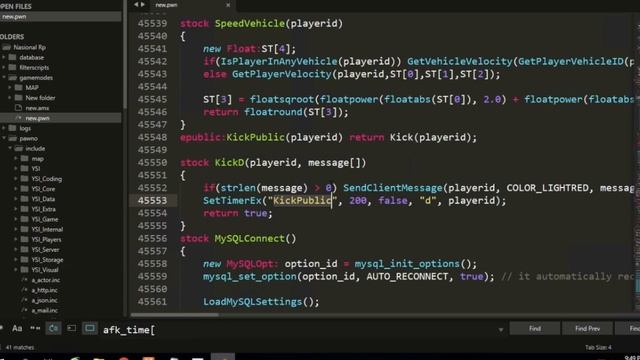Click the logs folder icon
Image resolution: width=640 pixels, height=360 pixels.
tap(12, 128)
